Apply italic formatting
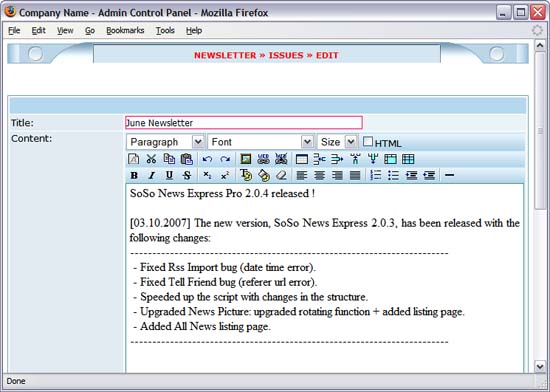Viewport: 550px width, 392px height. click(152, 175)
